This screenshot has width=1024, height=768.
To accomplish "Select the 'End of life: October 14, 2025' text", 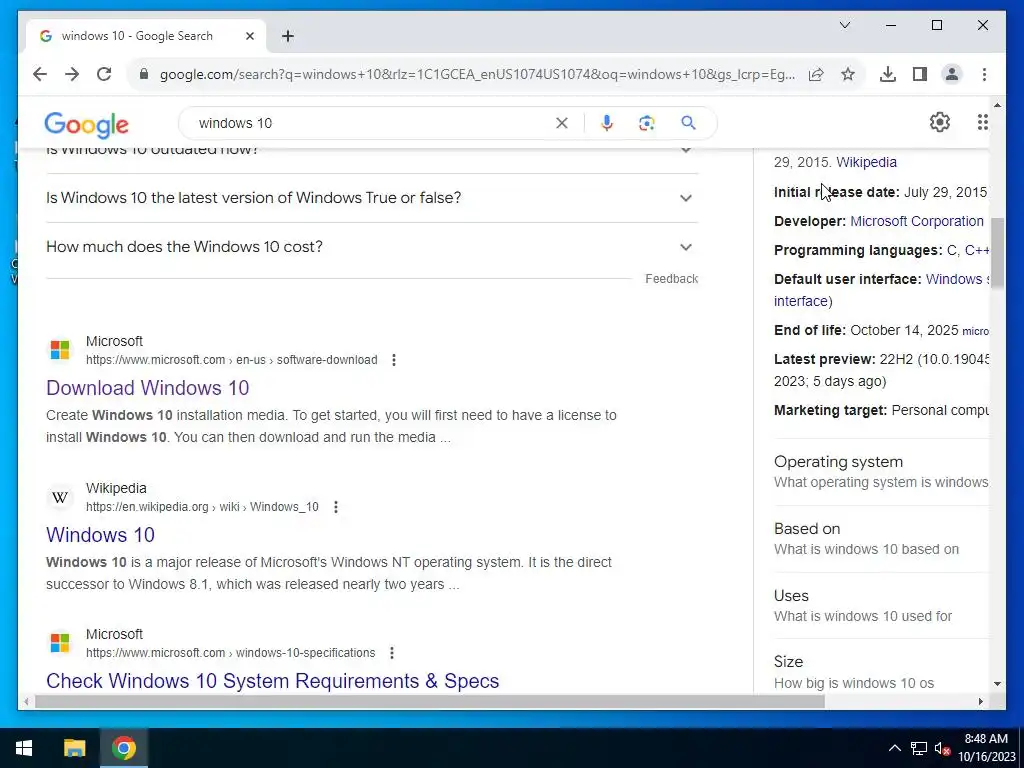I will (866, 330).
